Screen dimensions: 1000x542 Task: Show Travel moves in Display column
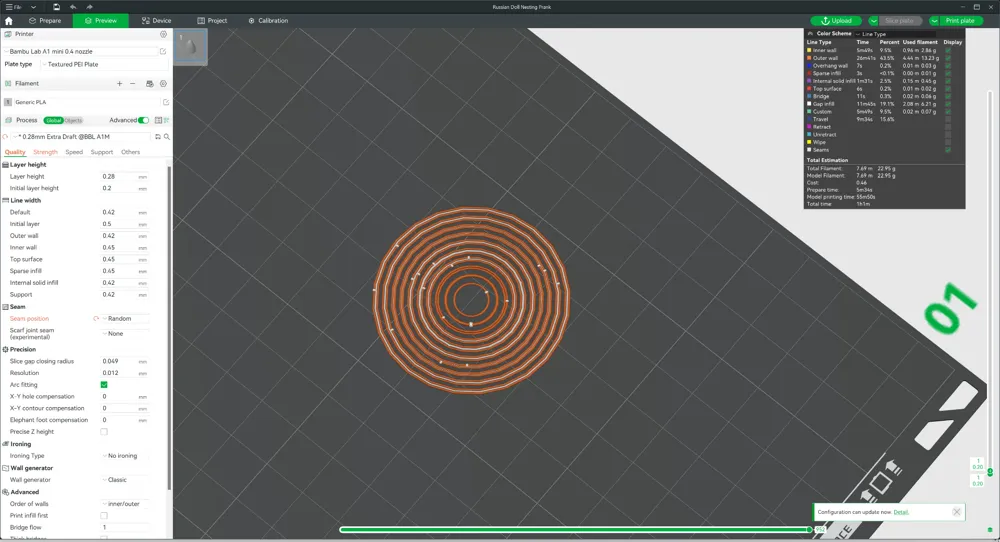948,119
